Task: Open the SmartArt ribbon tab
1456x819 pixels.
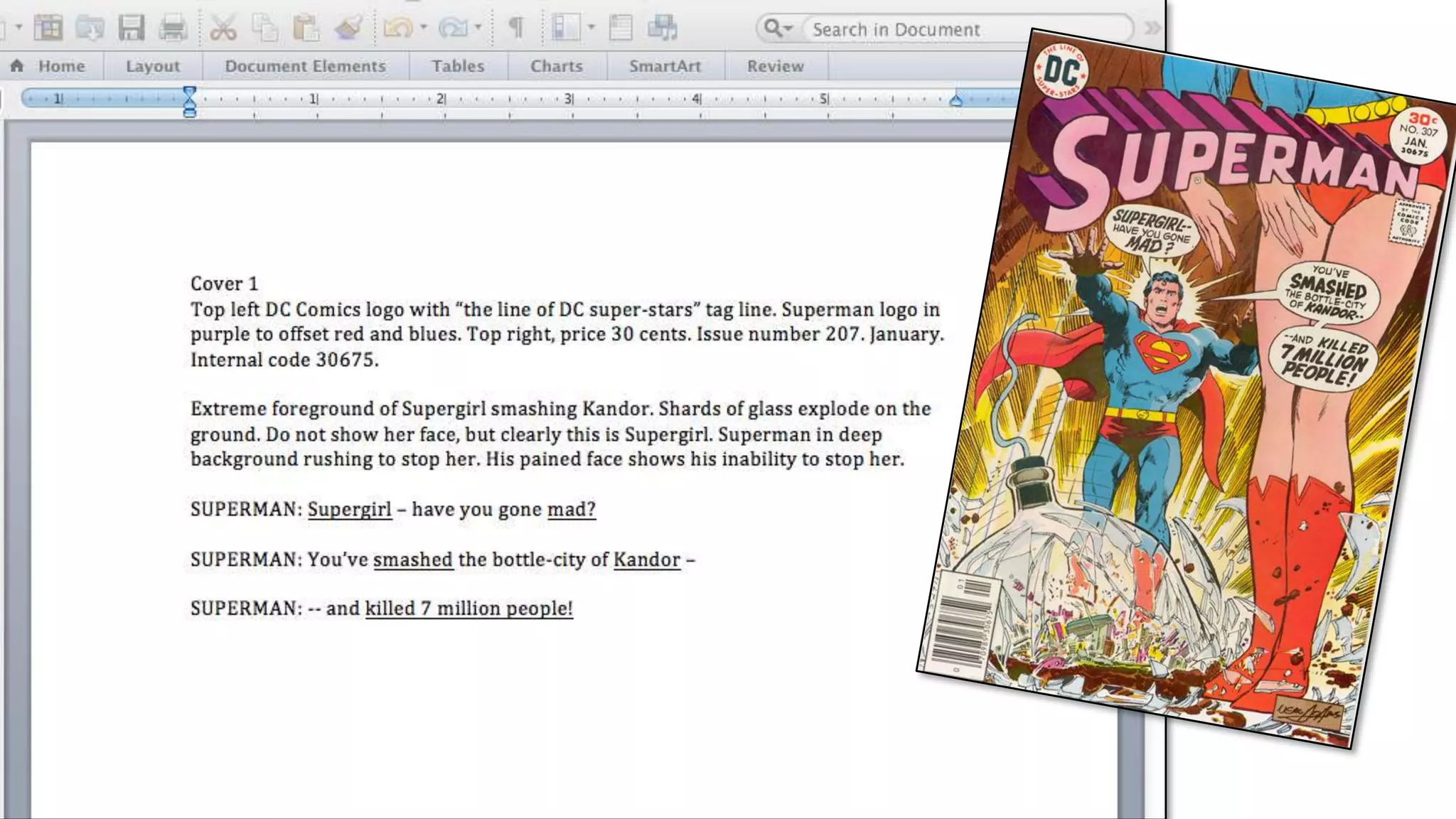Action: point(664,66)
